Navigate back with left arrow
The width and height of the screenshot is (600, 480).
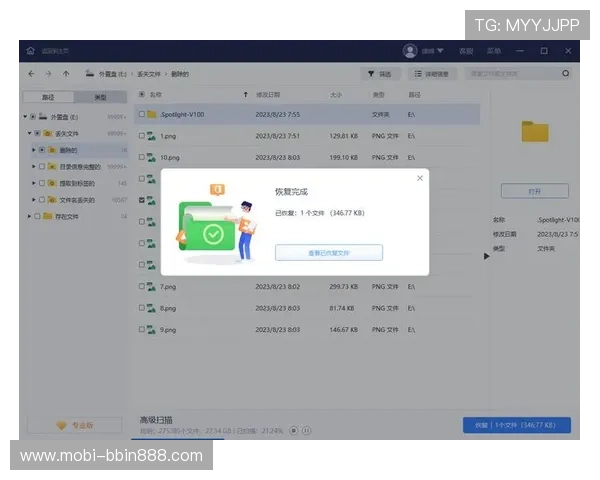coord(31,74)
